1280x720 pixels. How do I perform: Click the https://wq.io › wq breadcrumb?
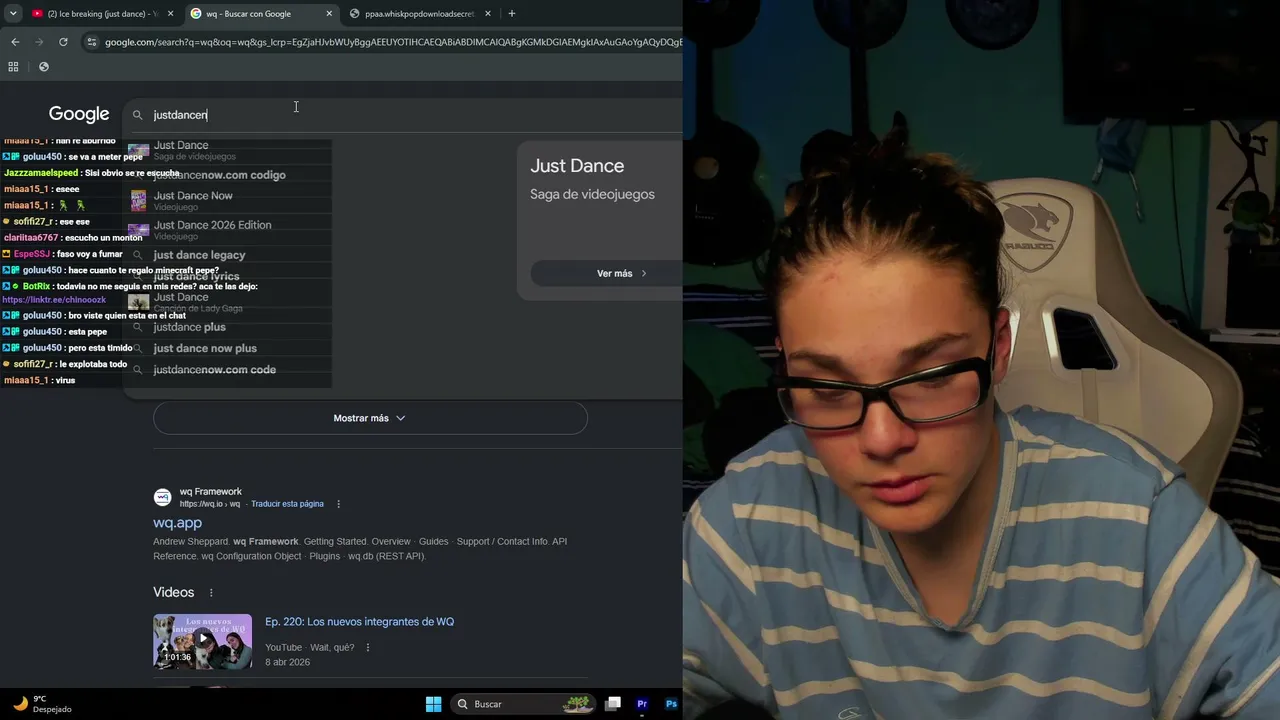(210, 504)
